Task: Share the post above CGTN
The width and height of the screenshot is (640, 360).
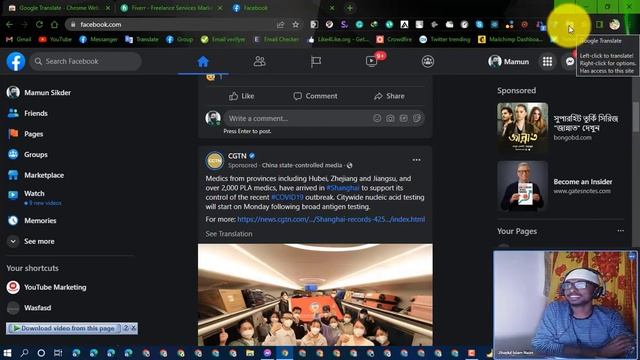Action: [389, 96]
